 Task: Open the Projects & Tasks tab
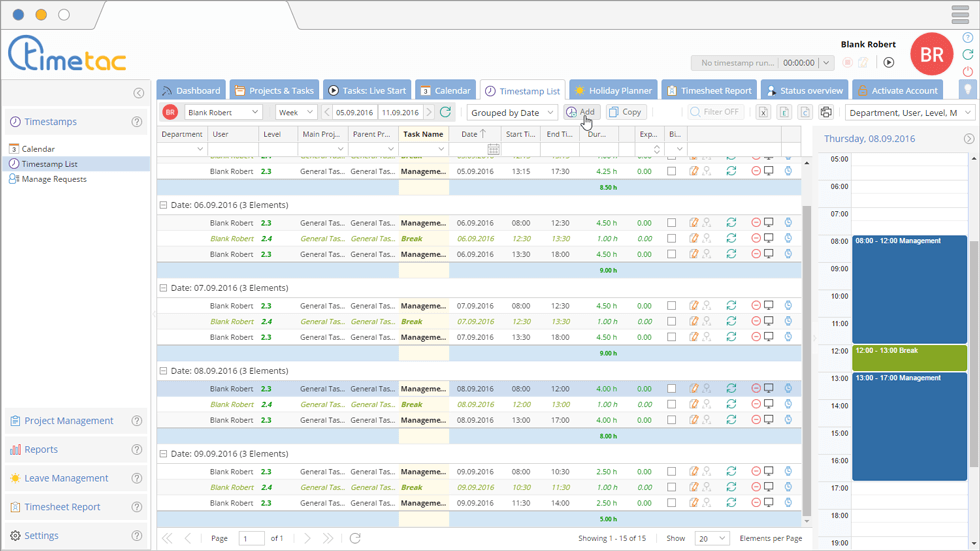(273, 90)
